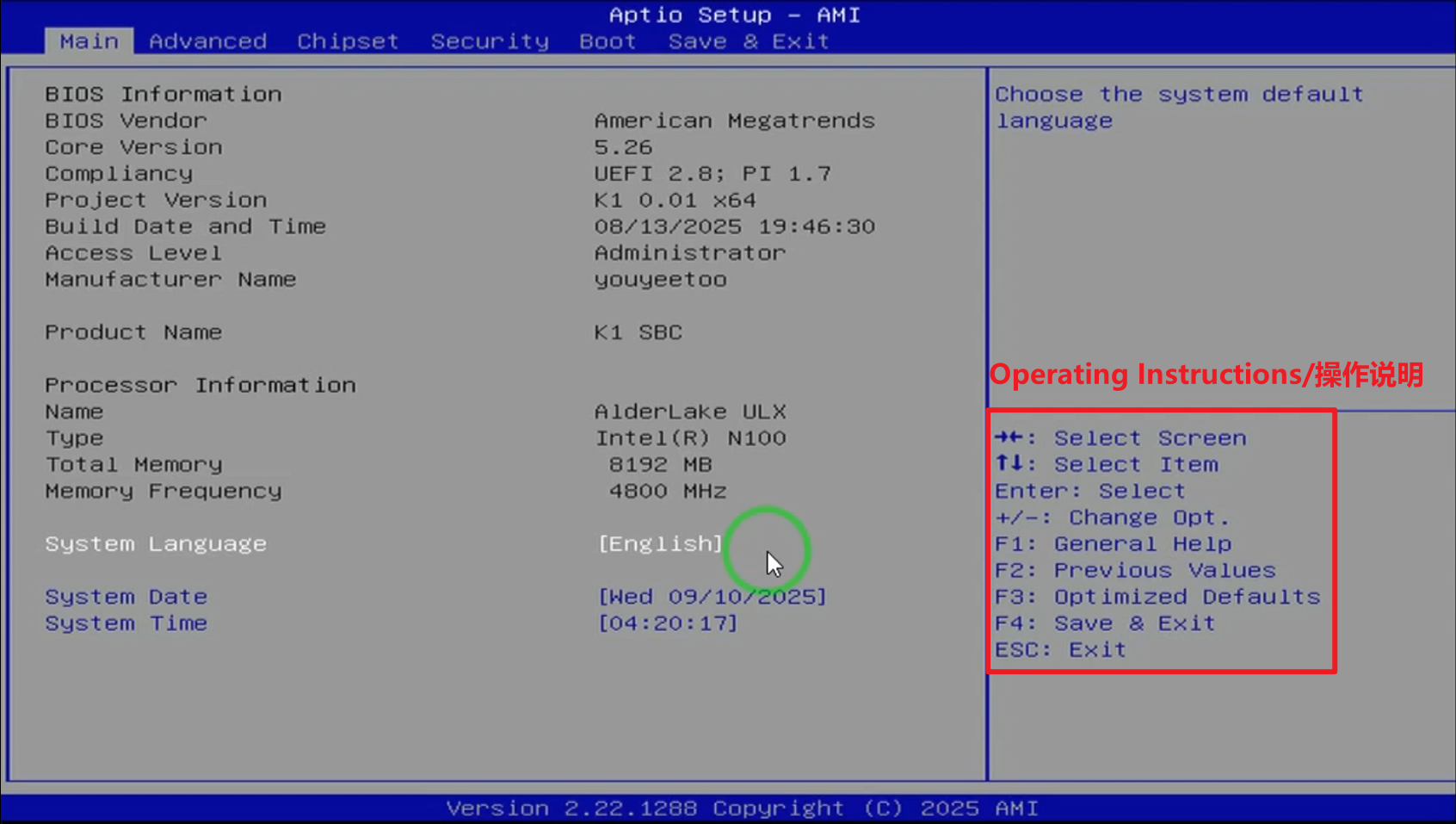Screen dimensions: 1456x824
Task: Click the Build Date and Time entry
Action: [x=733, y=226]
